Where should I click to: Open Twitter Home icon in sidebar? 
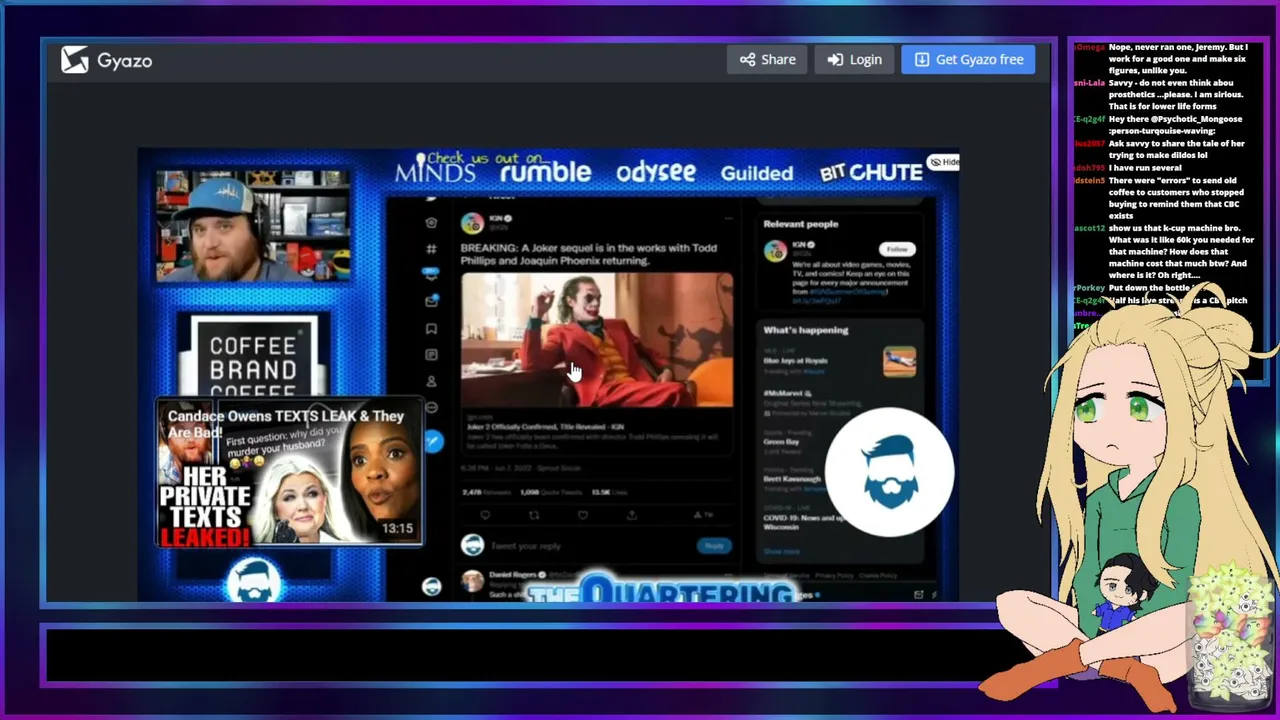click(x=431, y=222)
